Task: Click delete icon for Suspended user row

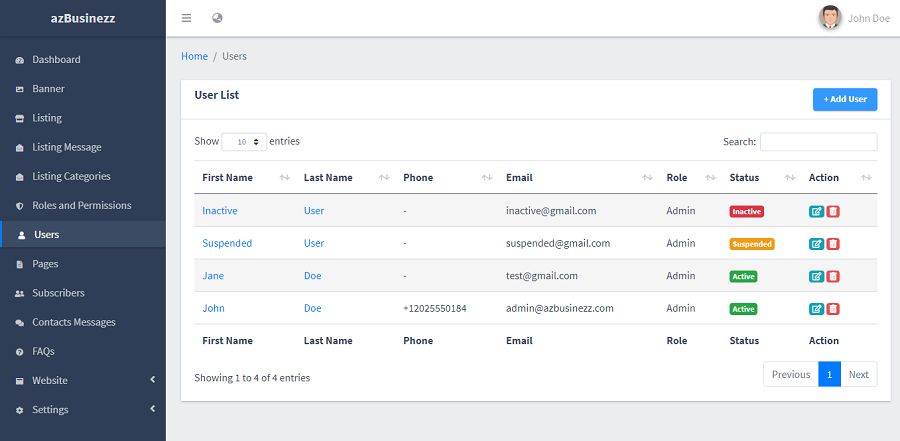Action: point(833,244)
